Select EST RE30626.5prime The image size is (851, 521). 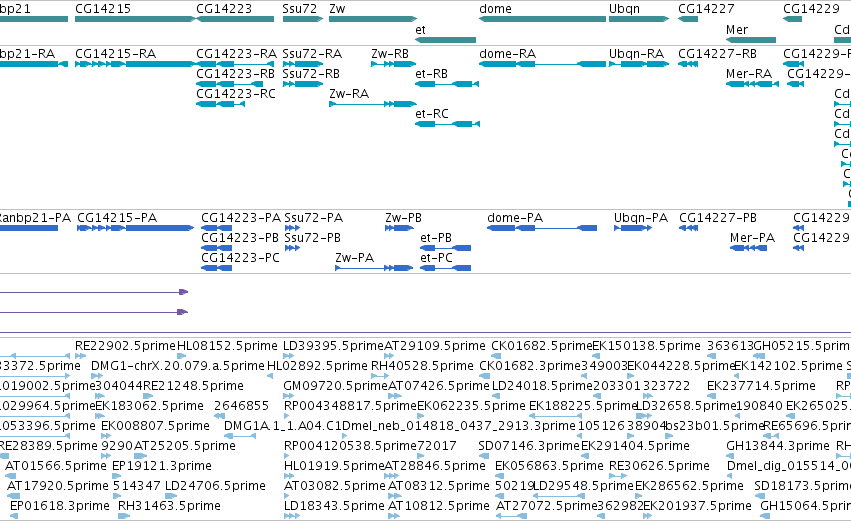click(x=618, y=476)
